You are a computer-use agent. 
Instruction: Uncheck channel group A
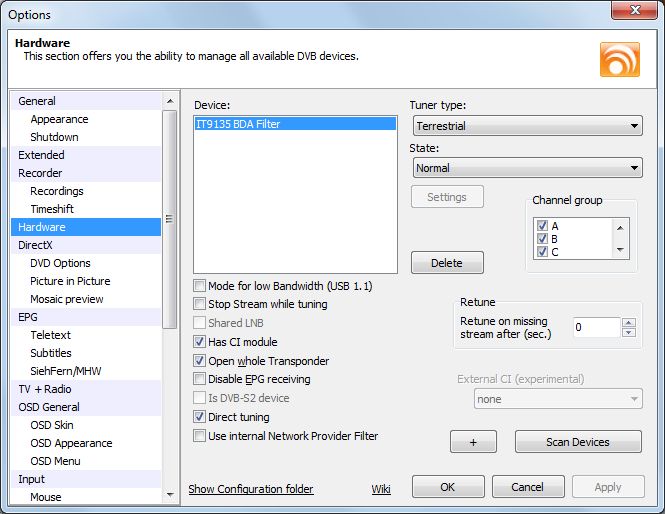pos(542,226)
